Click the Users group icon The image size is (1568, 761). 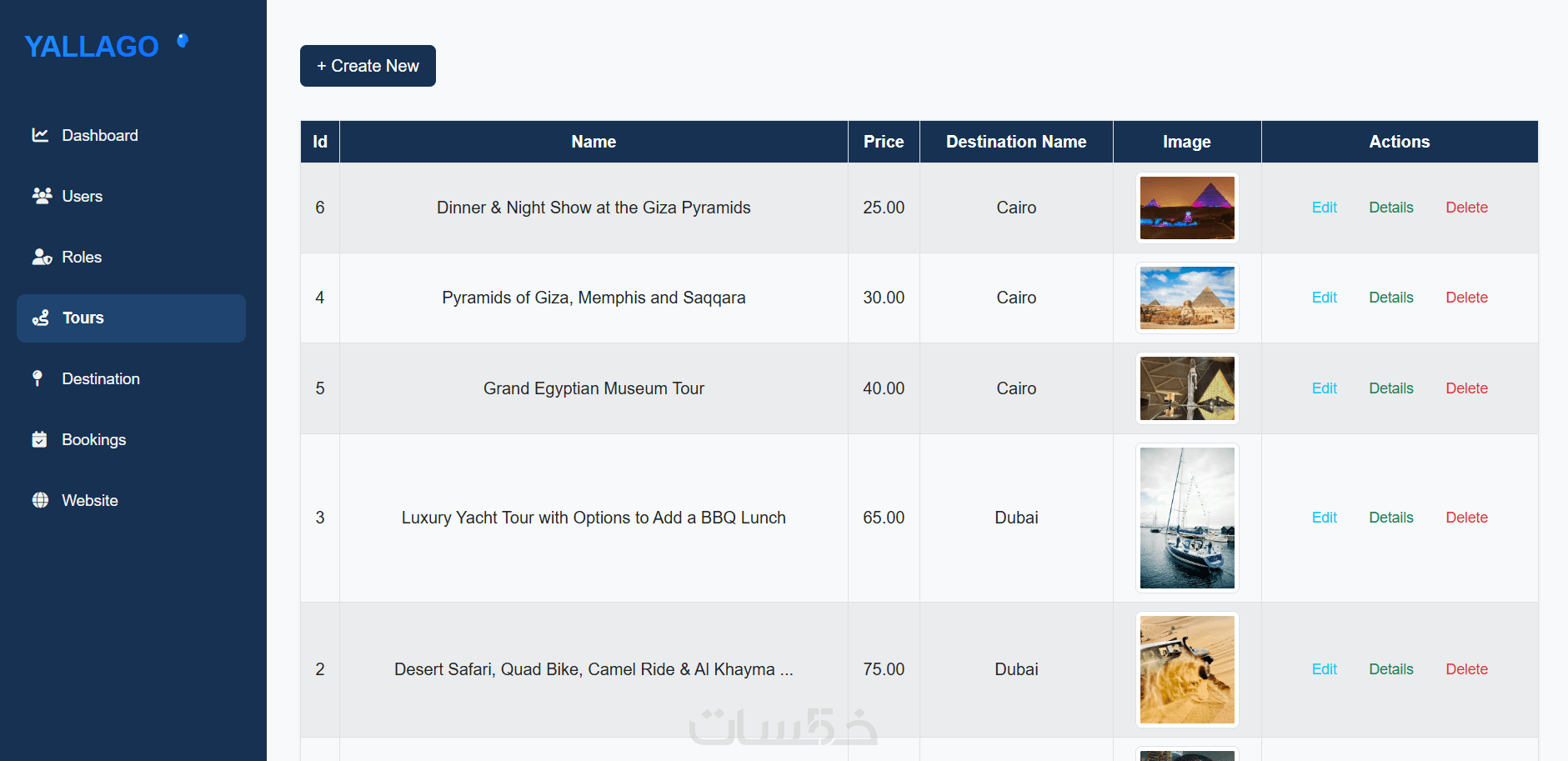pyautogui.click(x=42, y=196)
